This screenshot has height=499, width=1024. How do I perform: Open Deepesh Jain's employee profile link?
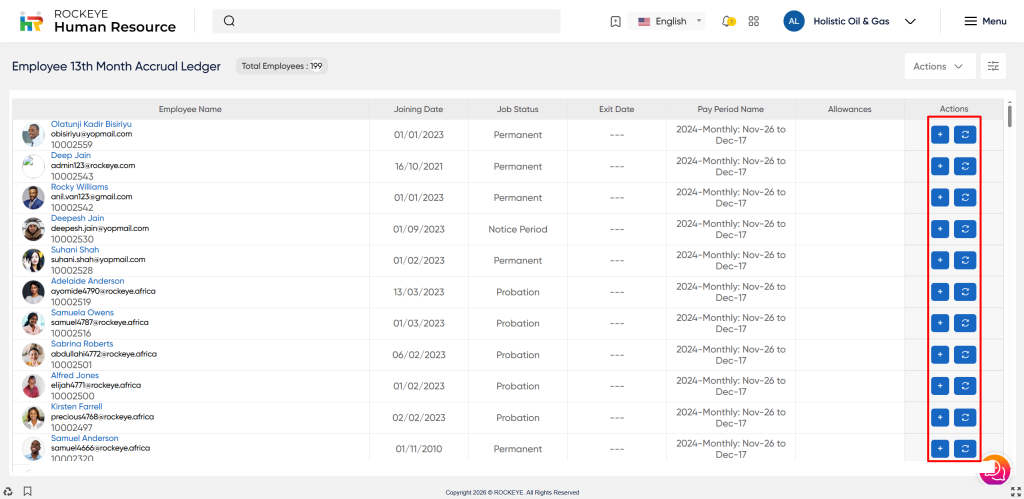coord(77,218)
